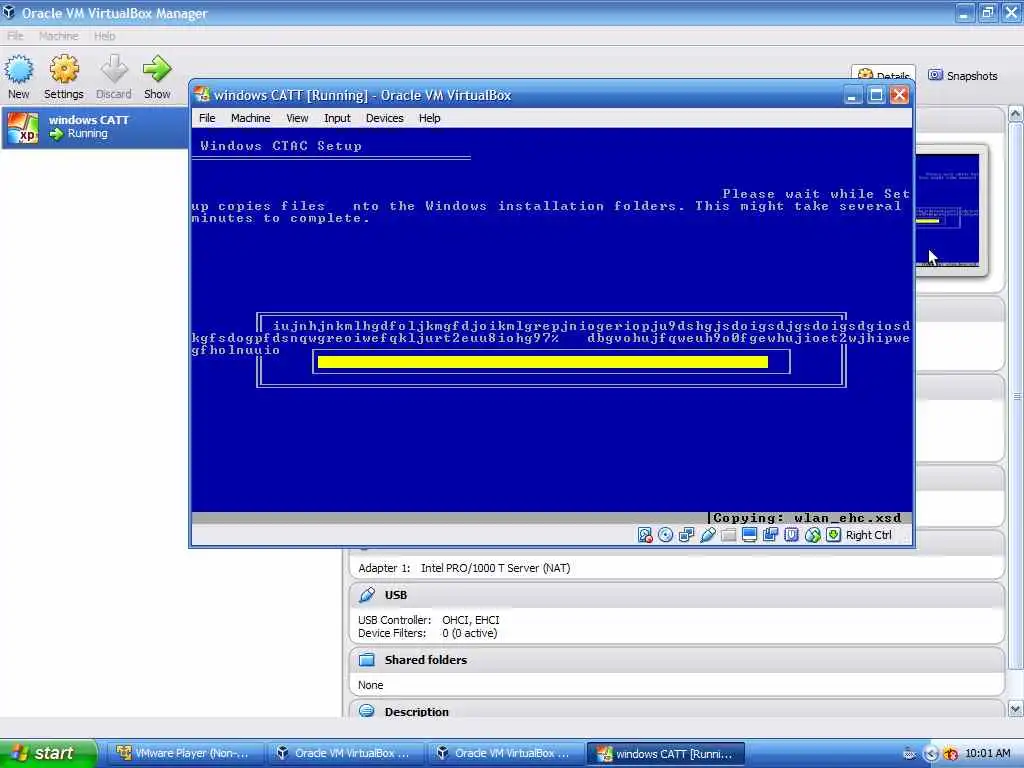Click the display monitor indicator icon

pos(749,535)
